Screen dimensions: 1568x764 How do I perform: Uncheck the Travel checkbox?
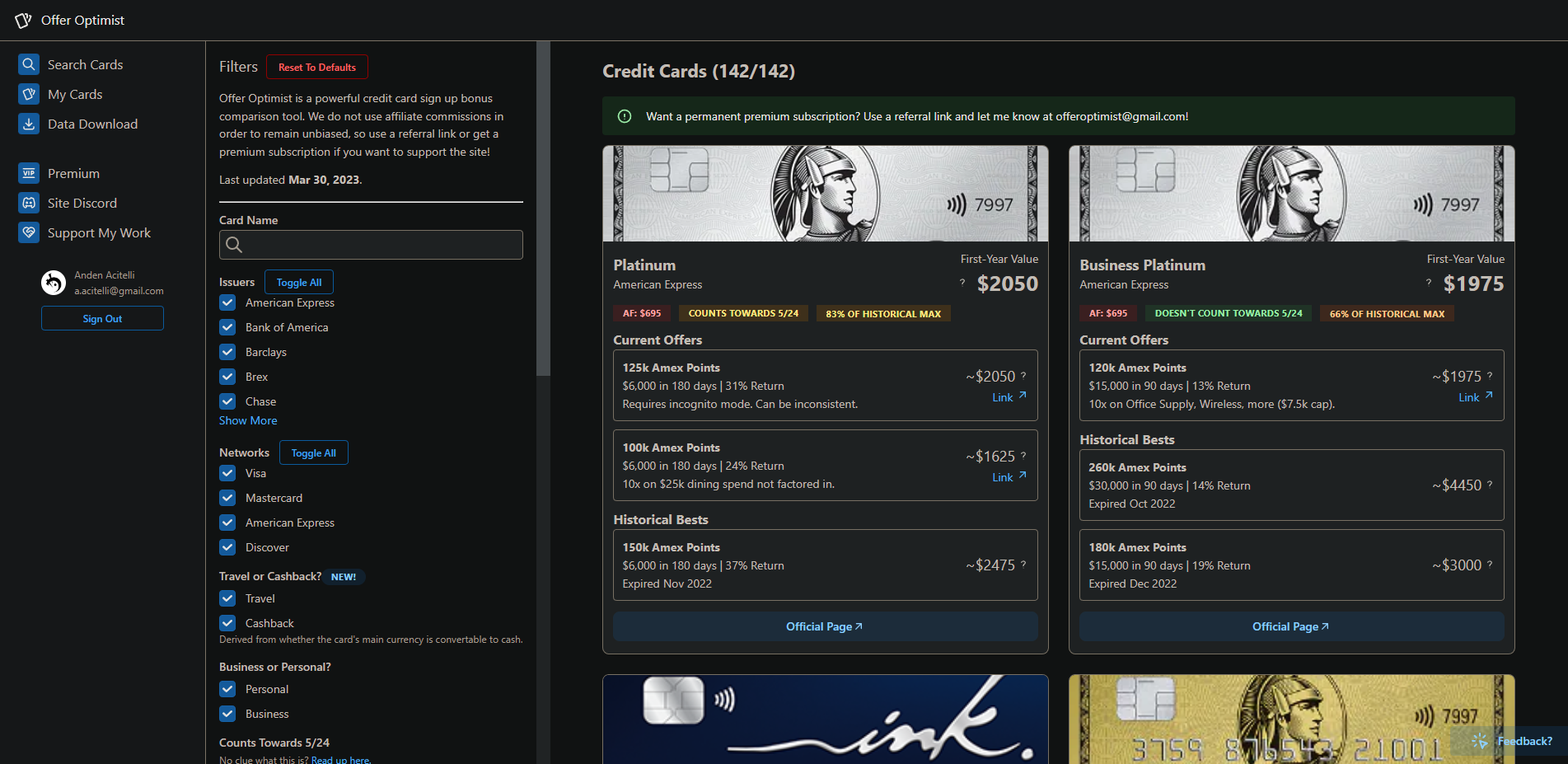coord(227,598)
